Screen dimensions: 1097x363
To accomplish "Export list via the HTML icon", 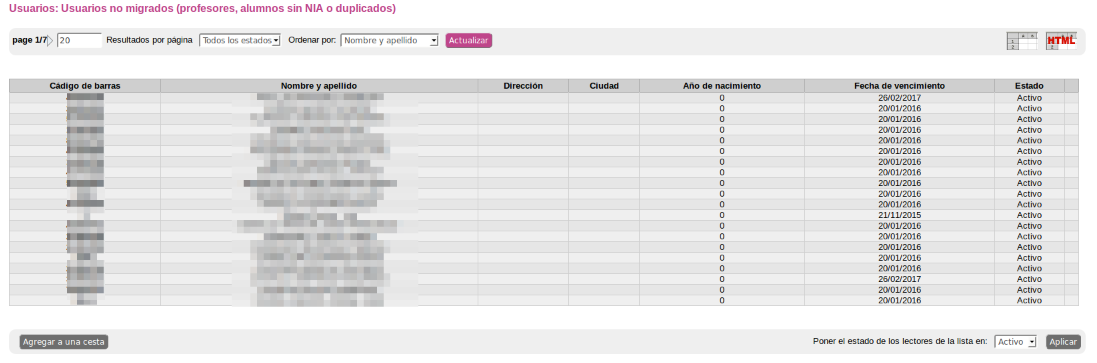I will click(x=1061, y=41).
